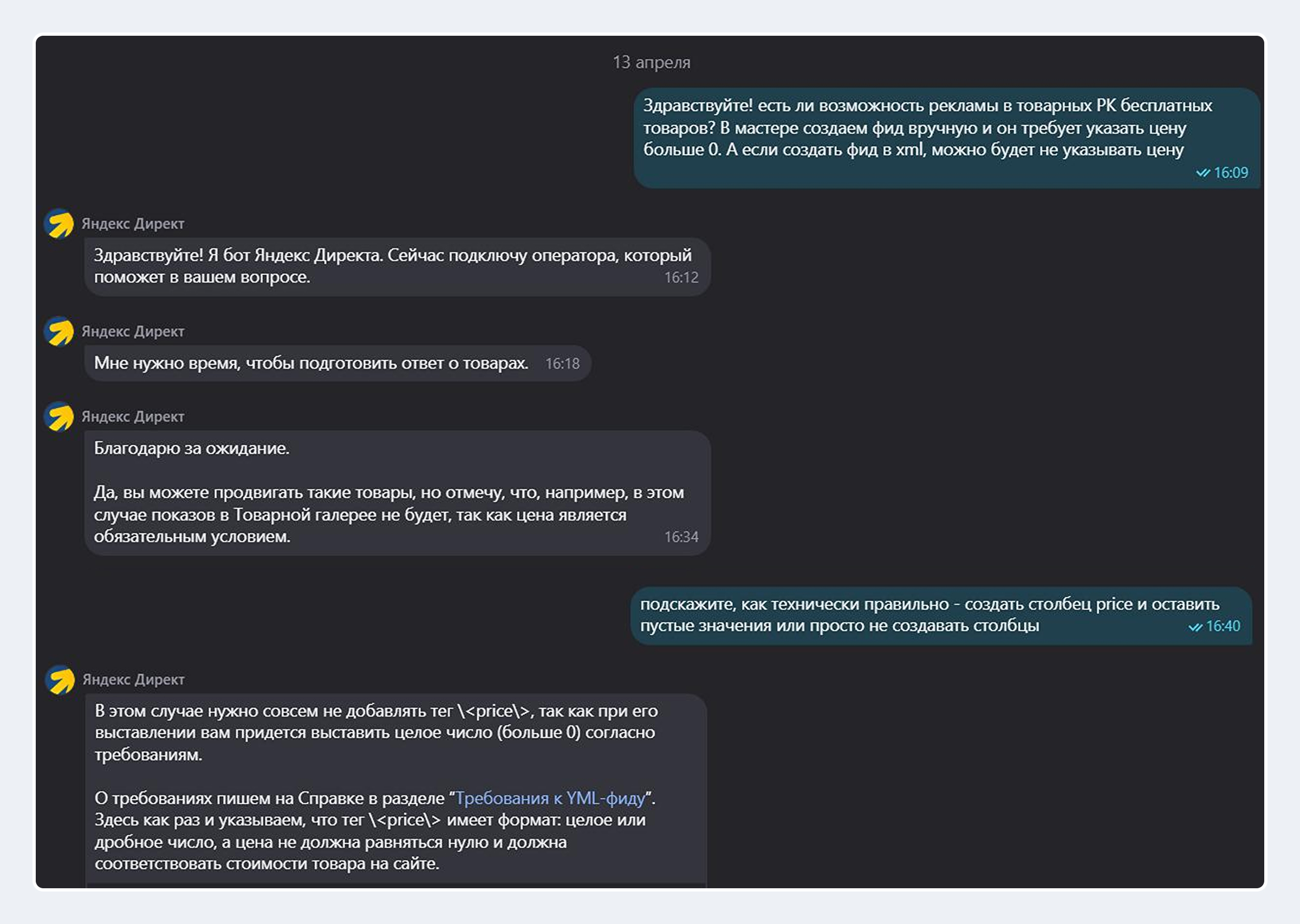Click sender name above "Мне нужно время" message
Screen dimensions: 1300x924
tap(133, 331)
